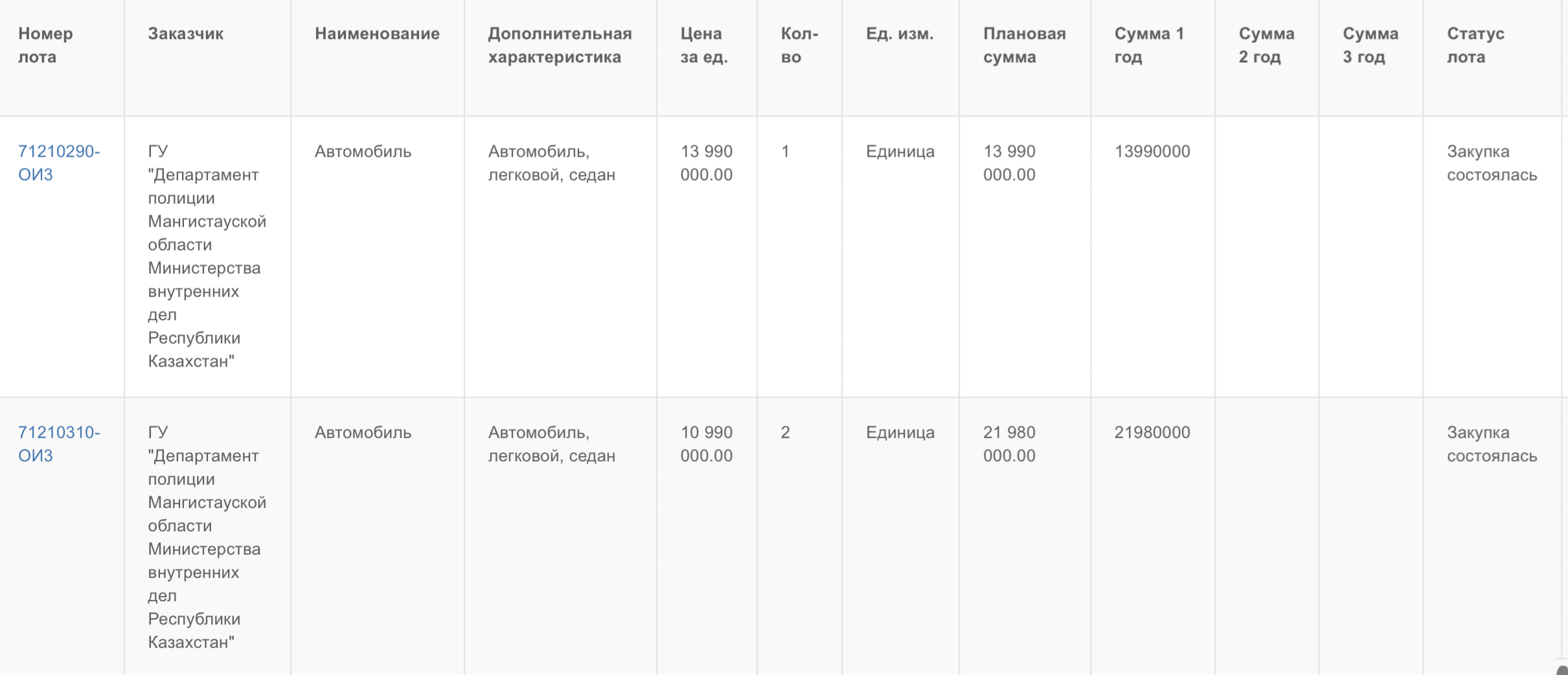Click the "Номер лота" column header
Image resolution: width=1568 pixels, height=675 pixels.
pos(45,45)
